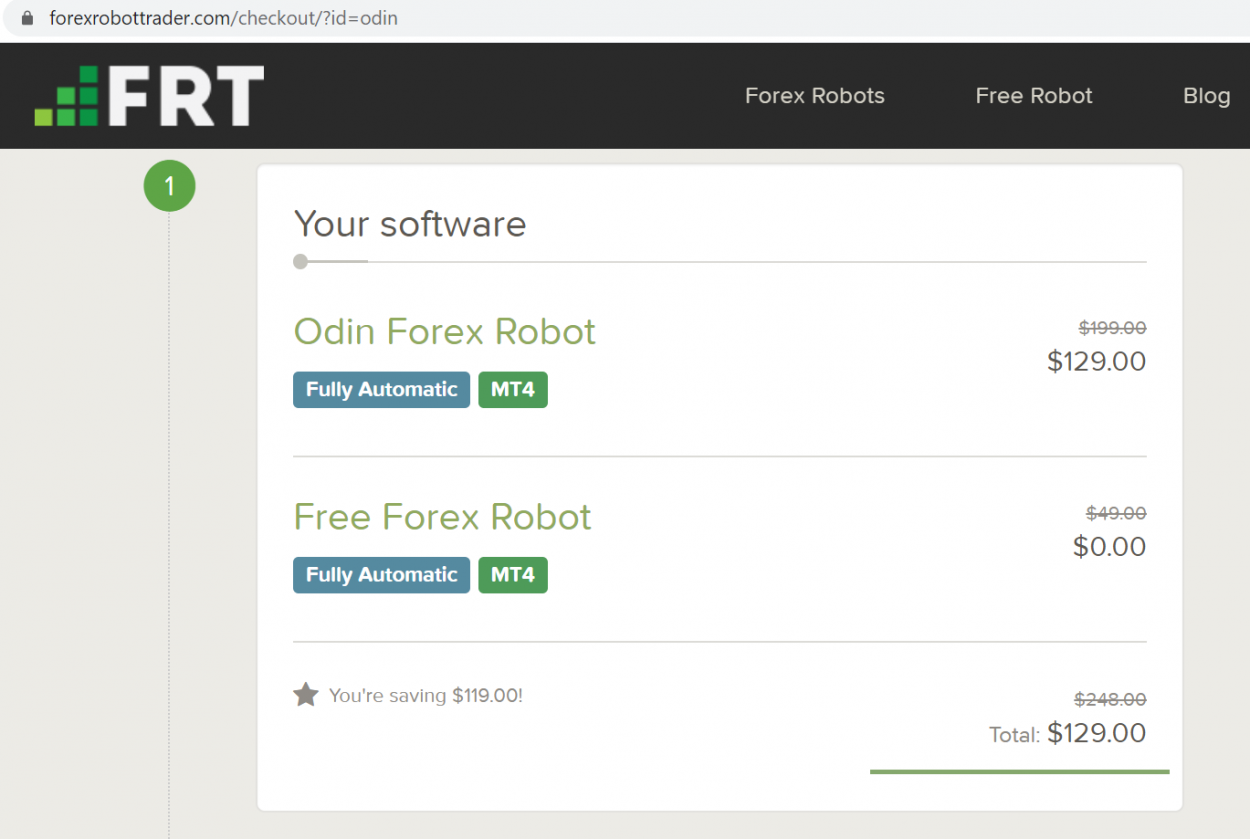Image resolution: width=1250 pixels, height=839 pixels.
Task: Click the MT4 badge under Odin Forex Robot
Action: point(513,390)
